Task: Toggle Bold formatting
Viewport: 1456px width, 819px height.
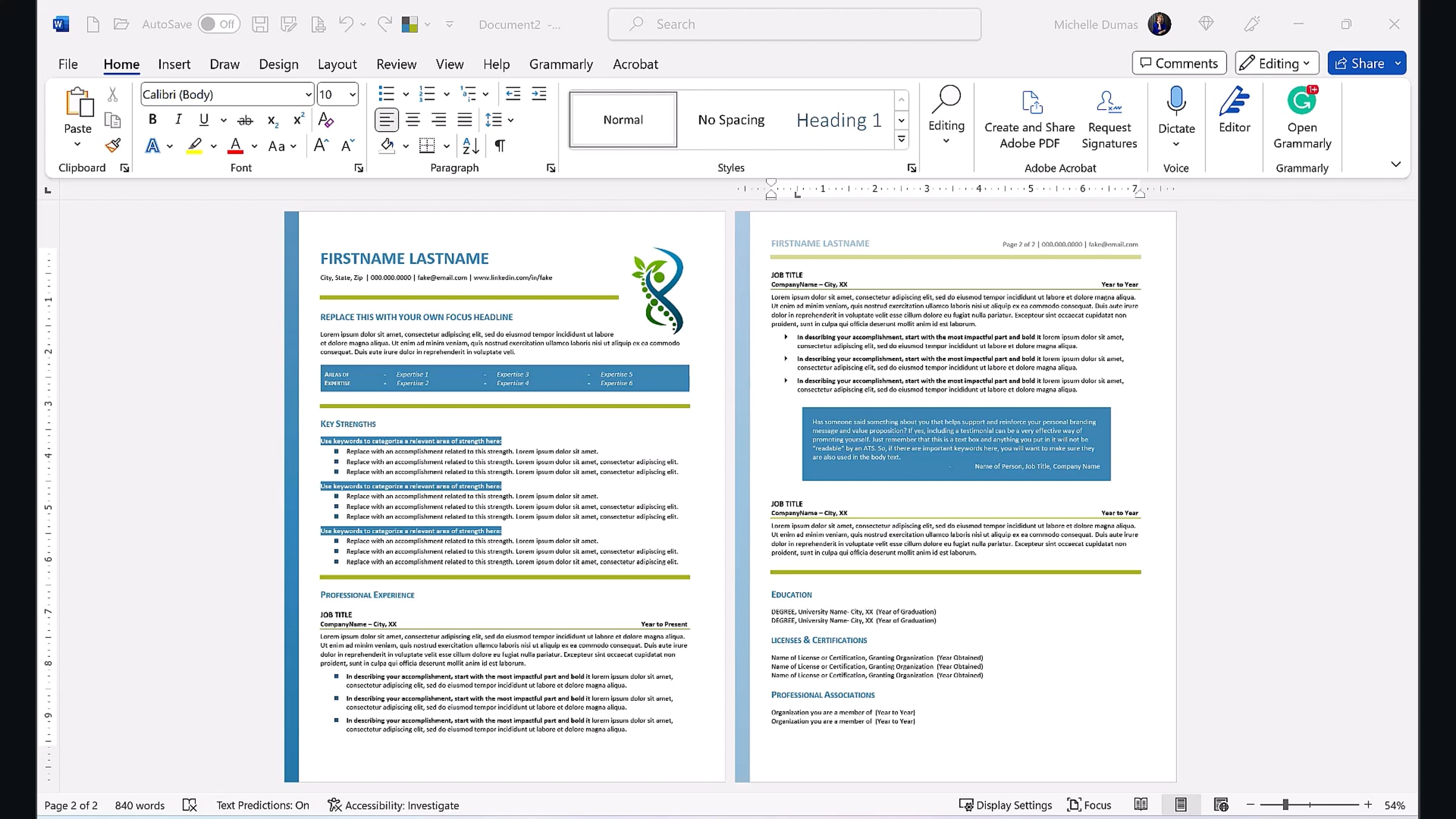Action: [x=153, y=120]
